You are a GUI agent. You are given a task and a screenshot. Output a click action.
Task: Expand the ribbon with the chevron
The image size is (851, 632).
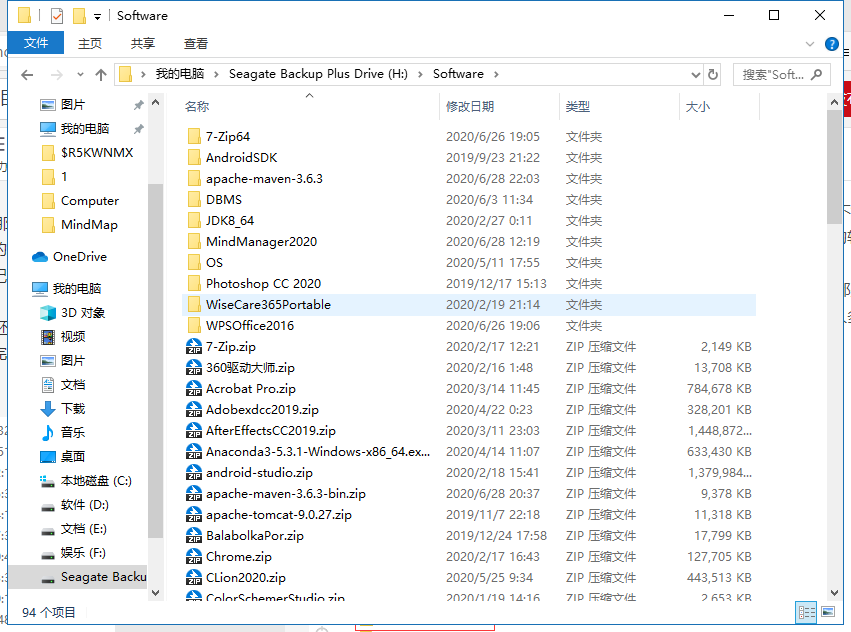pos(810,44)
